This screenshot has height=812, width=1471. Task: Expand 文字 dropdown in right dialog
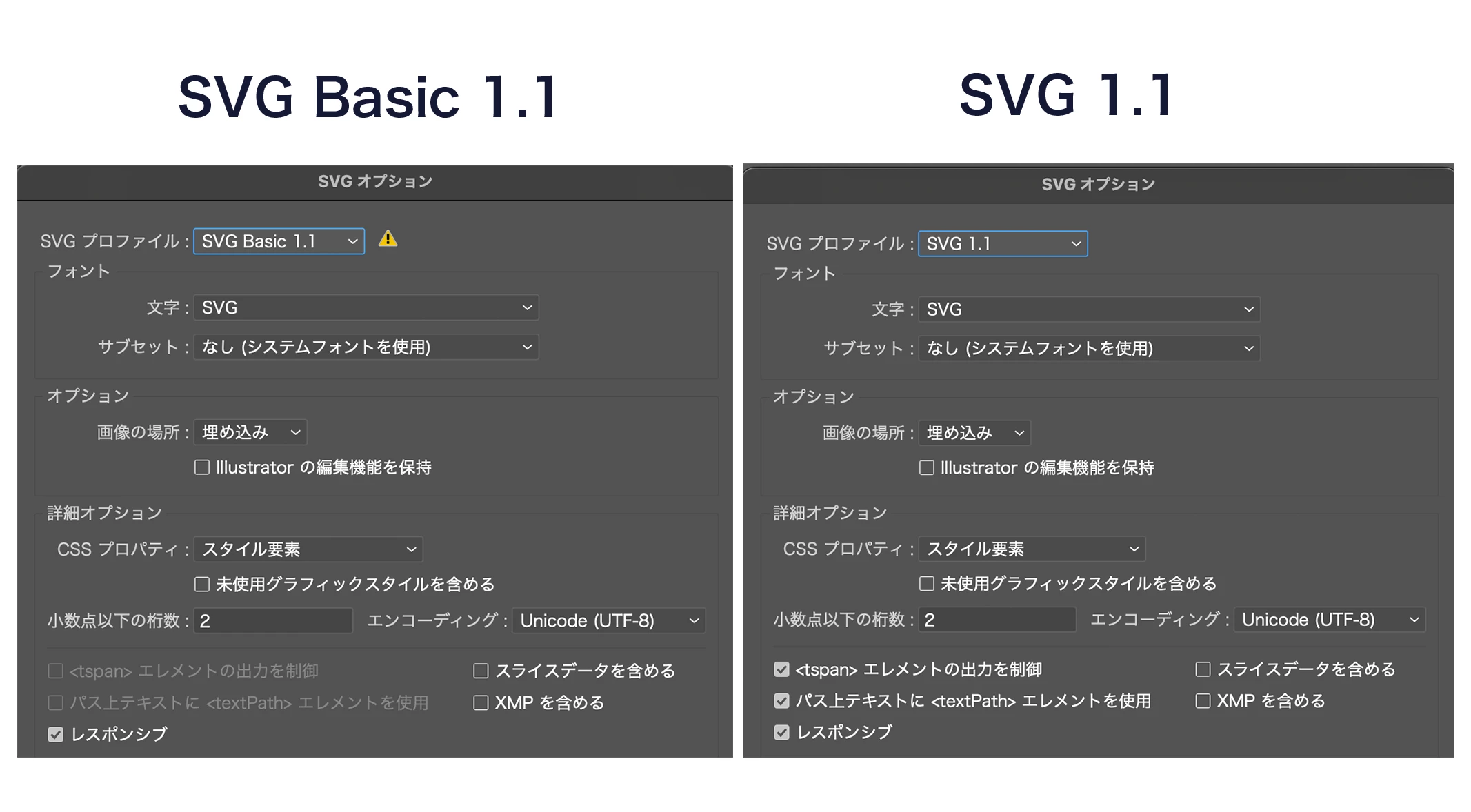click(1089, 309)
